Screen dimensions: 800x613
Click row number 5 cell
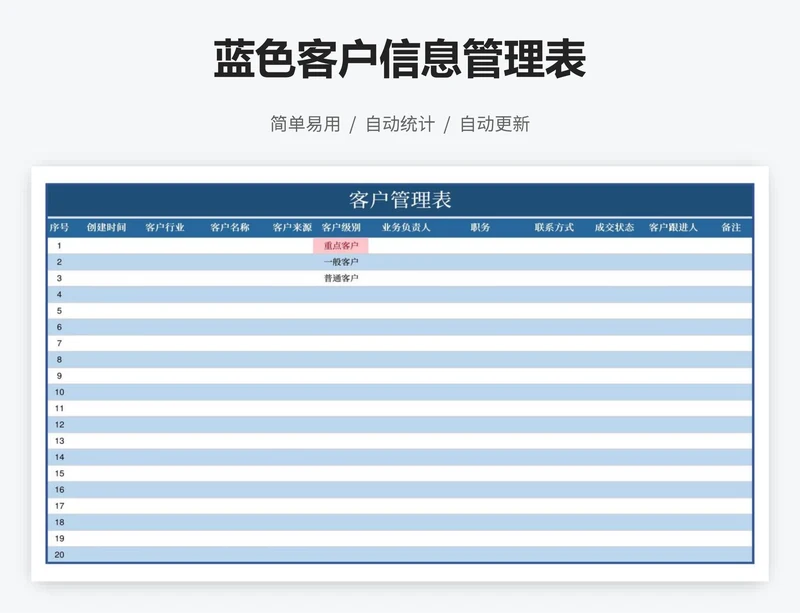[59, 311]
